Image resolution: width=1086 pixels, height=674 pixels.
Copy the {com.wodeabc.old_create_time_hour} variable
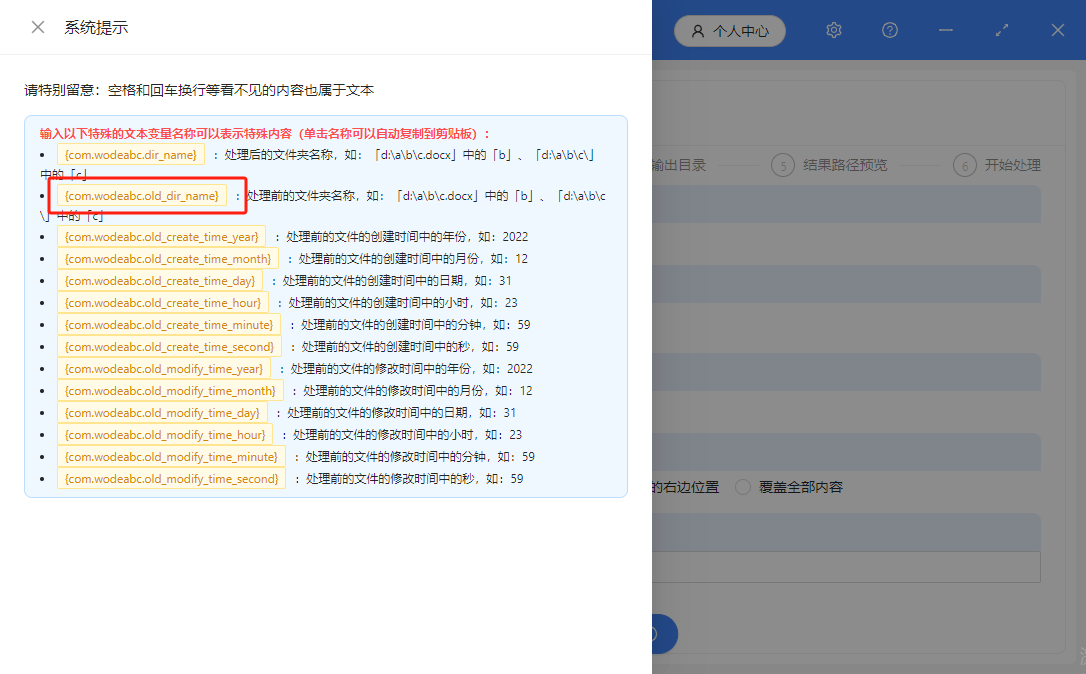point(163,302)
